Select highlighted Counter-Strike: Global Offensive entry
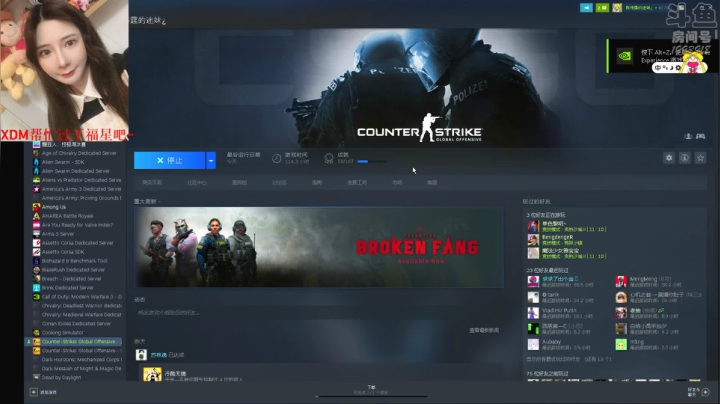Screen dimensions: 720x404 pyautogui.click(x=73, y=342)
